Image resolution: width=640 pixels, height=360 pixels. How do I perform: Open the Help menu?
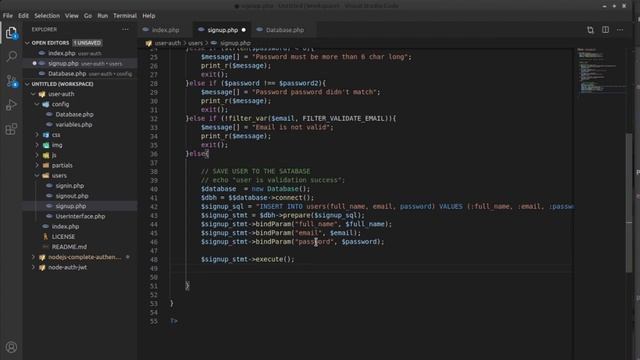tap(149, 16)
